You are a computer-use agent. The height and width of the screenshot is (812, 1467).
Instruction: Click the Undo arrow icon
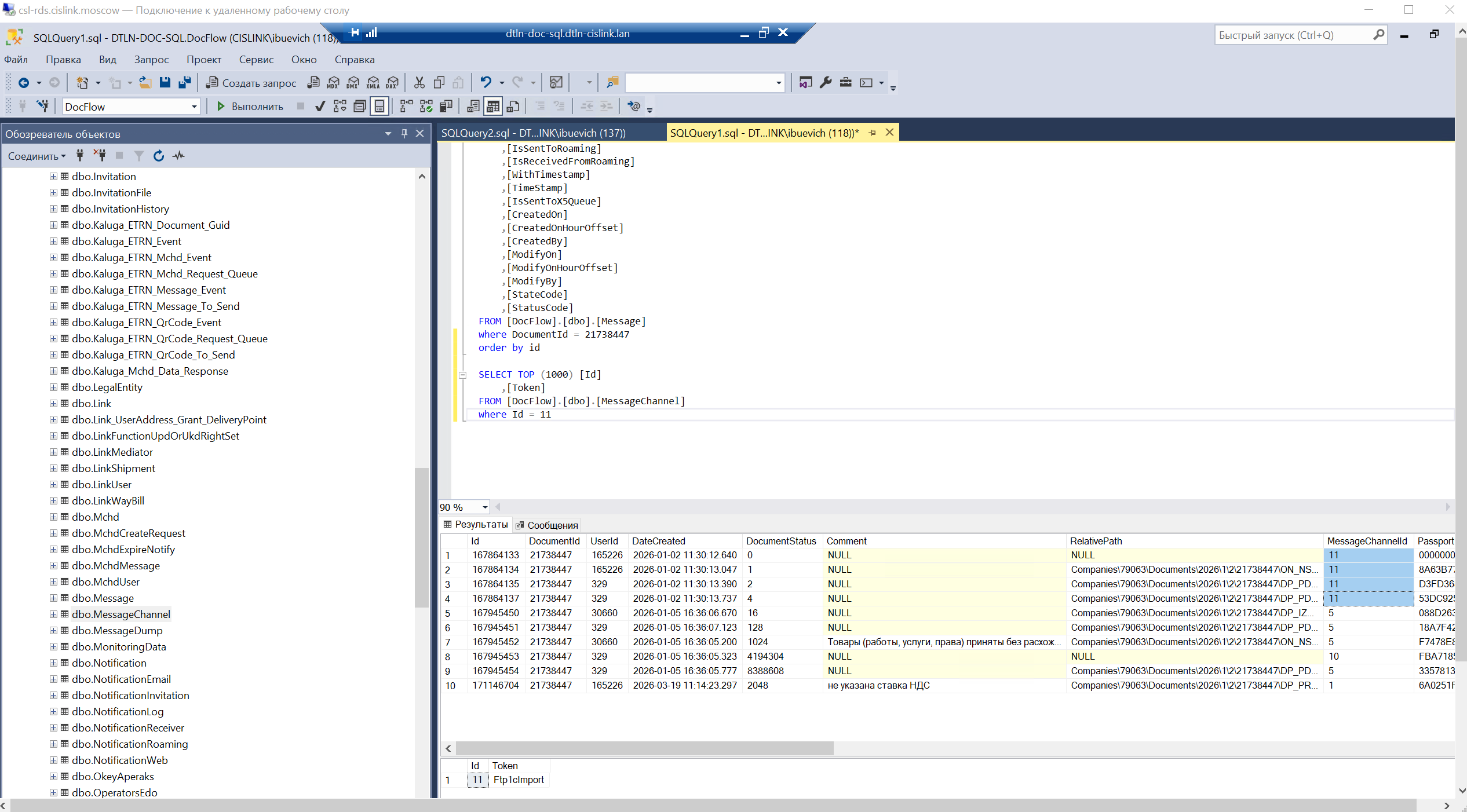coord(486,83)
